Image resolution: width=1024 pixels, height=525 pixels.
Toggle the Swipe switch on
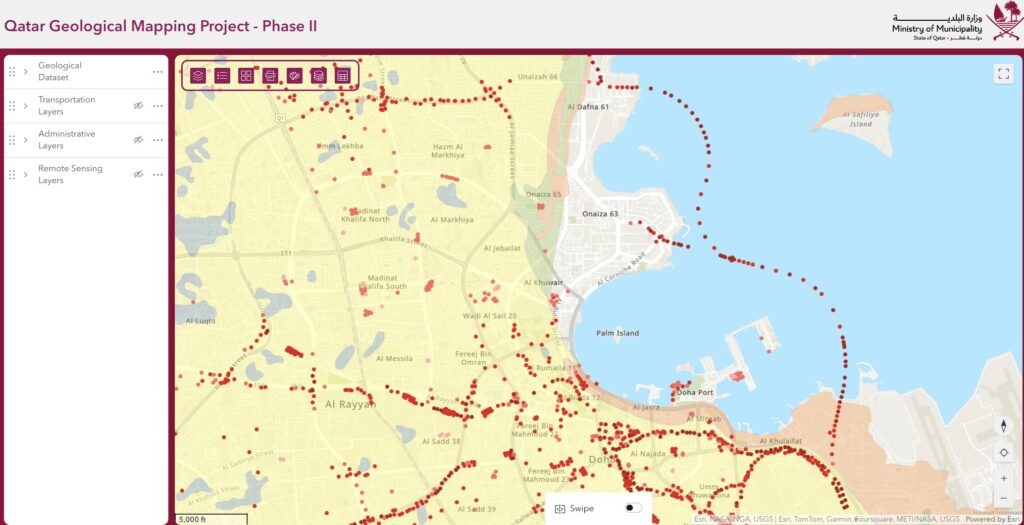coord(632,508)
